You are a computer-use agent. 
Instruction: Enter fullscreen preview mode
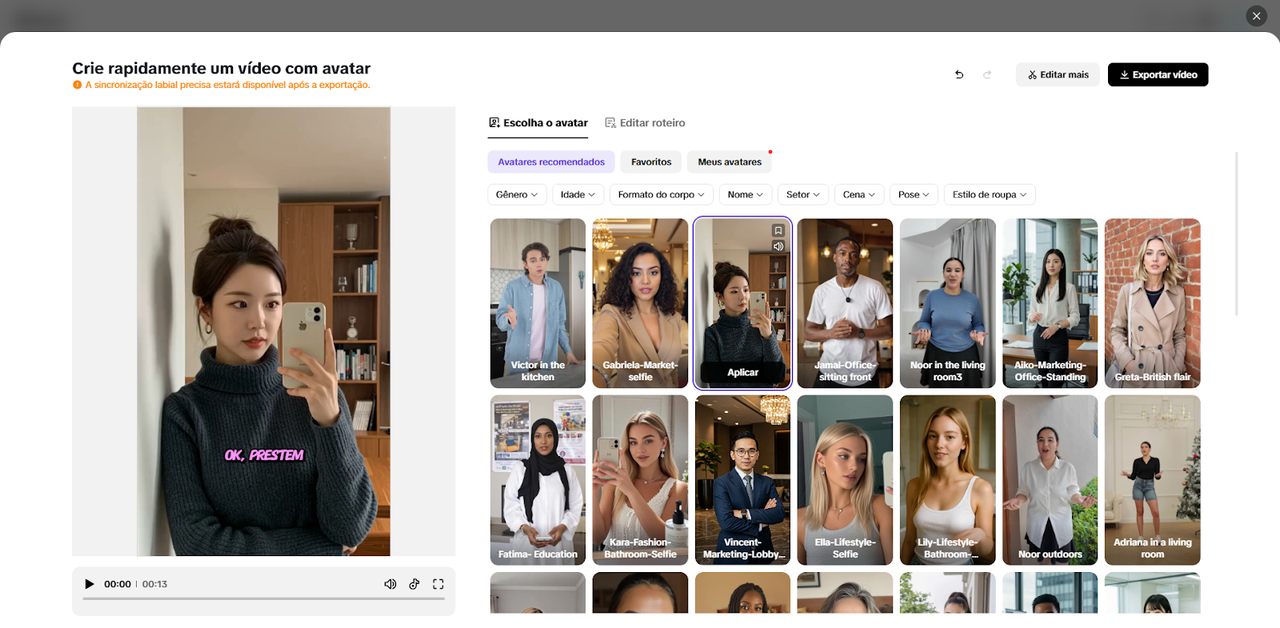438,584
